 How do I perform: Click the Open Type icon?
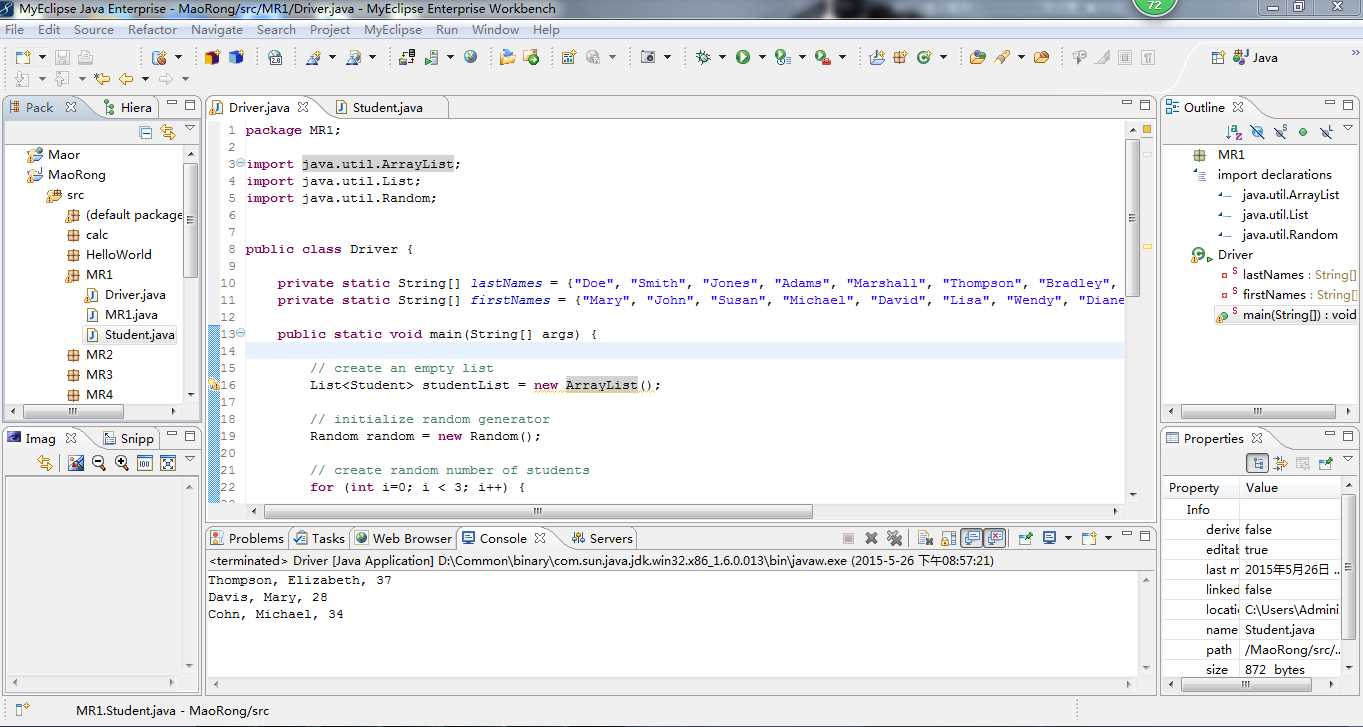click(978, 57)
